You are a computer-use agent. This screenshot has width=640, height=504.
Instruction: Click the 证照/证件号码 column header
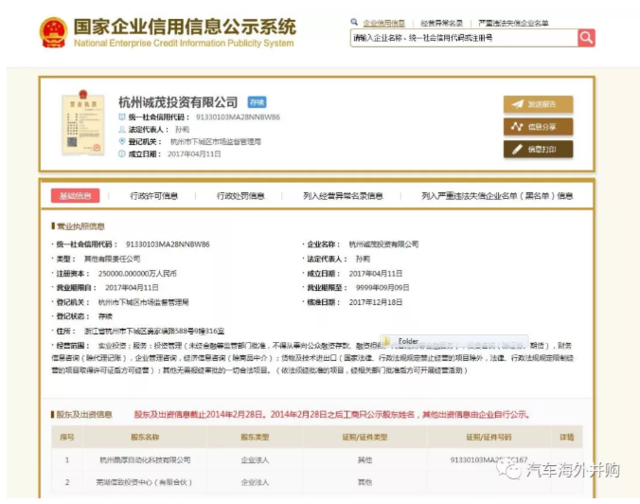489,437
